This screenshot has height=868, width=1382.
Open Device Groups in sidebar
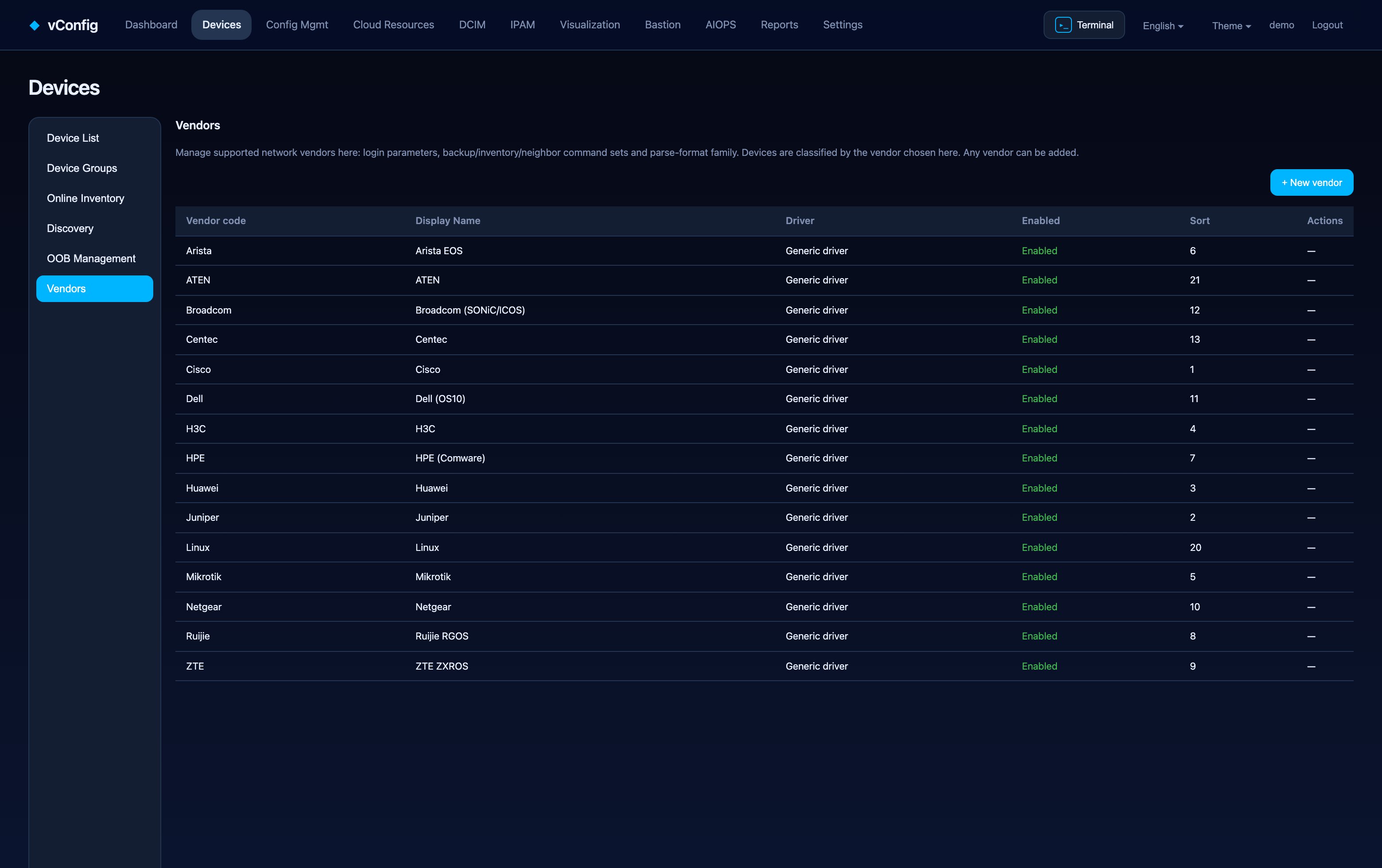point(95,168)
